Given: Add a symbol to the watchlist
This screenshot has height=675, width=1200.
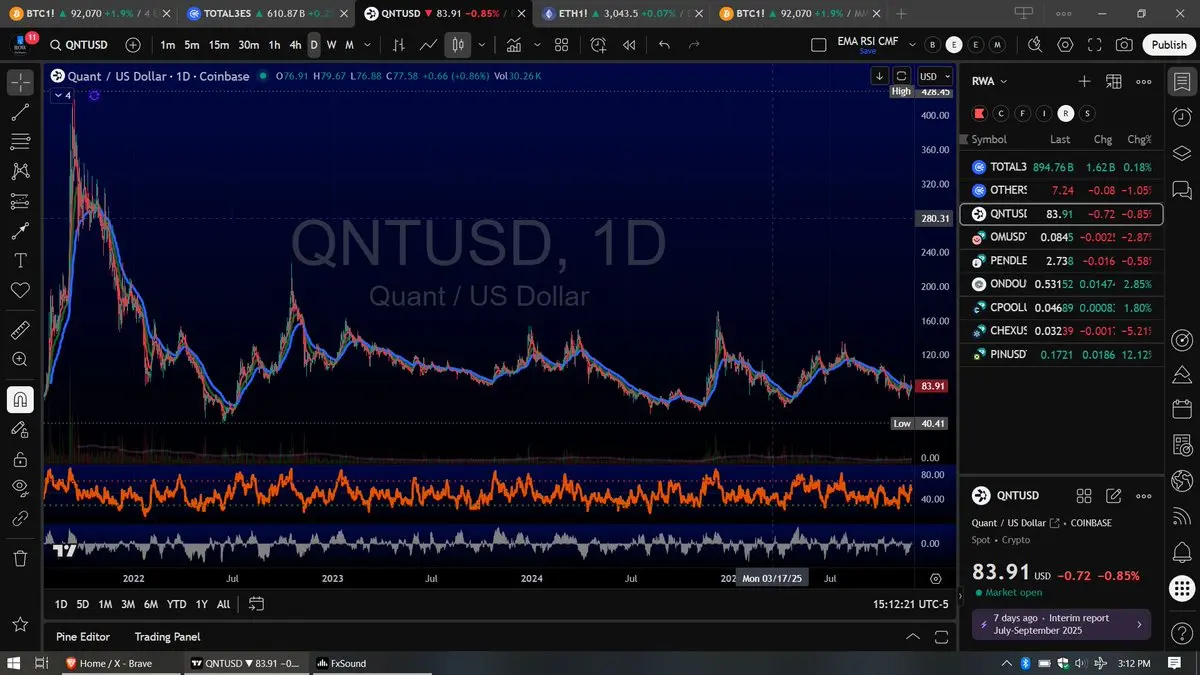Looking at the screenshot, I should 1084,82.
